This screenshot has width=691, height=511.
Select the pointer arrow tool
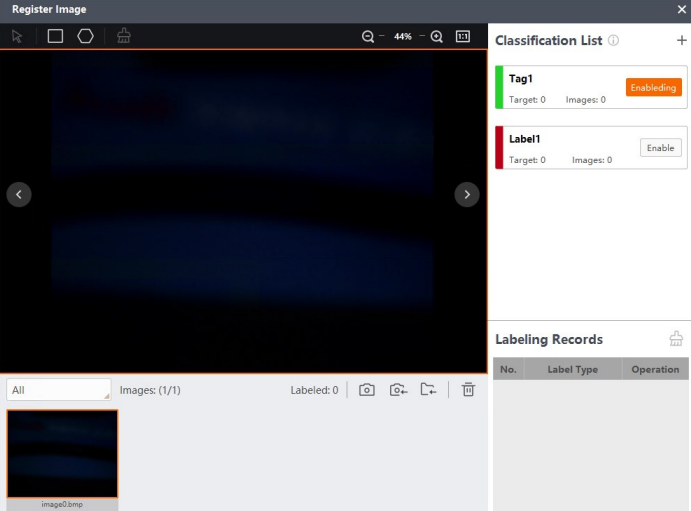pyautogui.click(x=17, y=36)
